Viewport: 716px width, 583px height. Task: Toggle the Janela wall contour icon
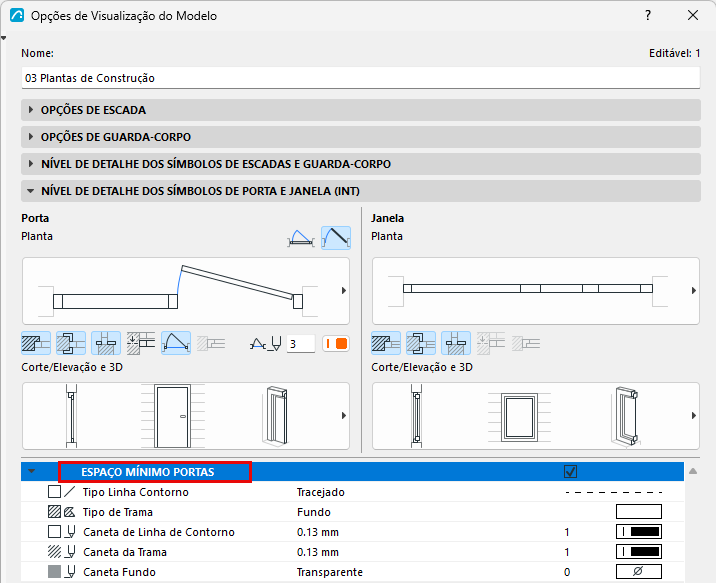(x=386, y=343)
